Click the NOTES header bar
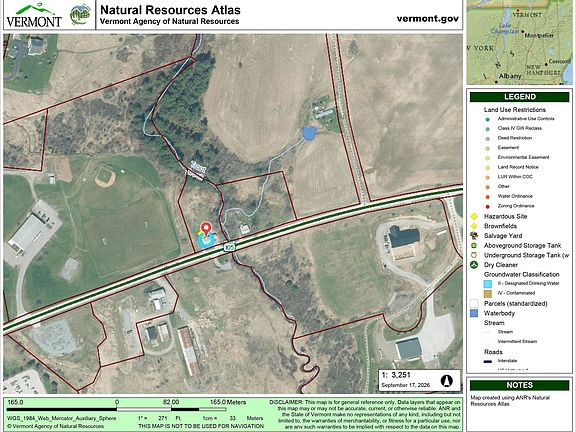Image resolution: width=576 pixels, height=432 pixels. [519, 385]
